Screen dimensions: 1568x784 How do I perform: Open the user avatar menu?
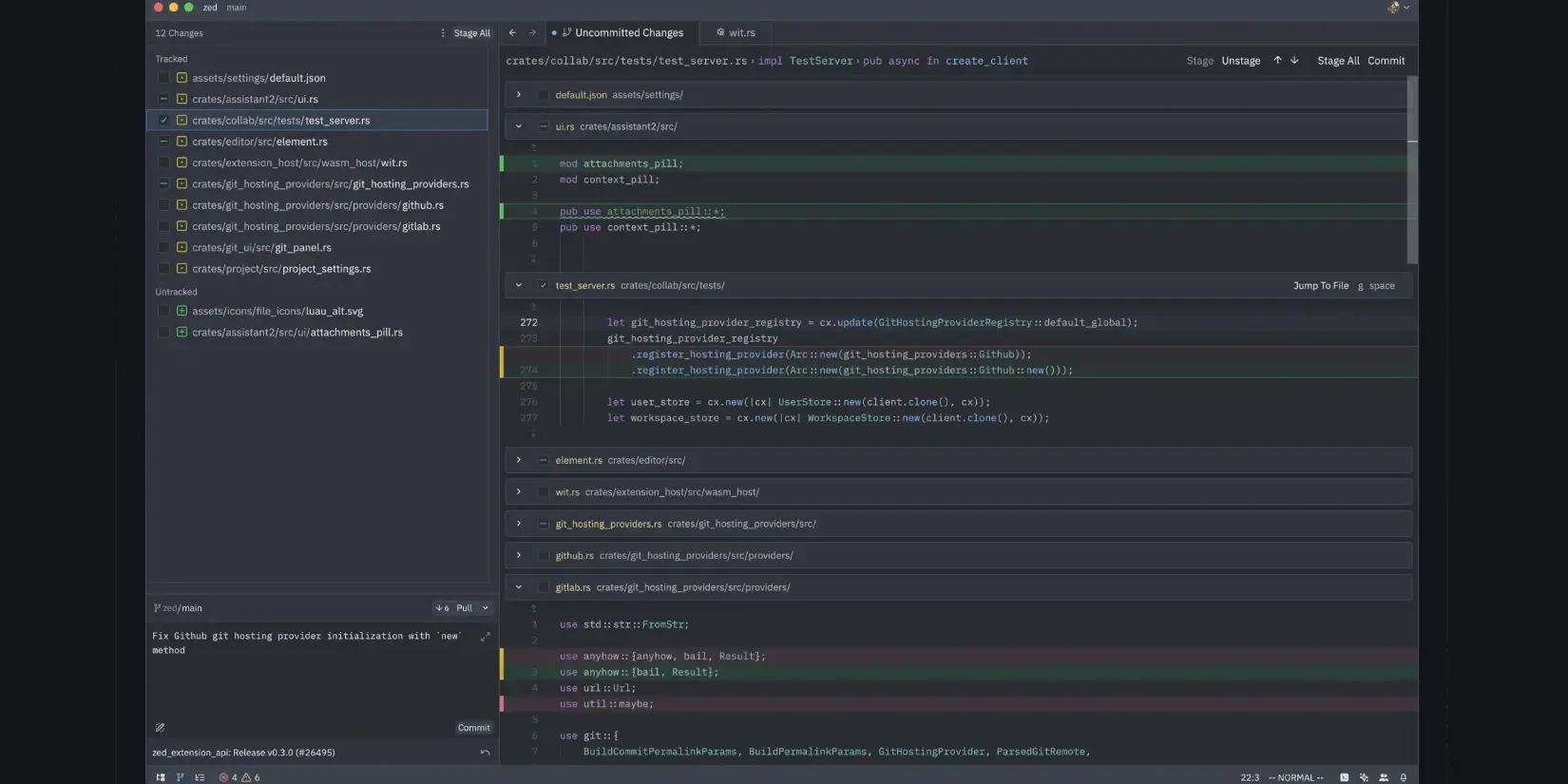point(1398,8)
